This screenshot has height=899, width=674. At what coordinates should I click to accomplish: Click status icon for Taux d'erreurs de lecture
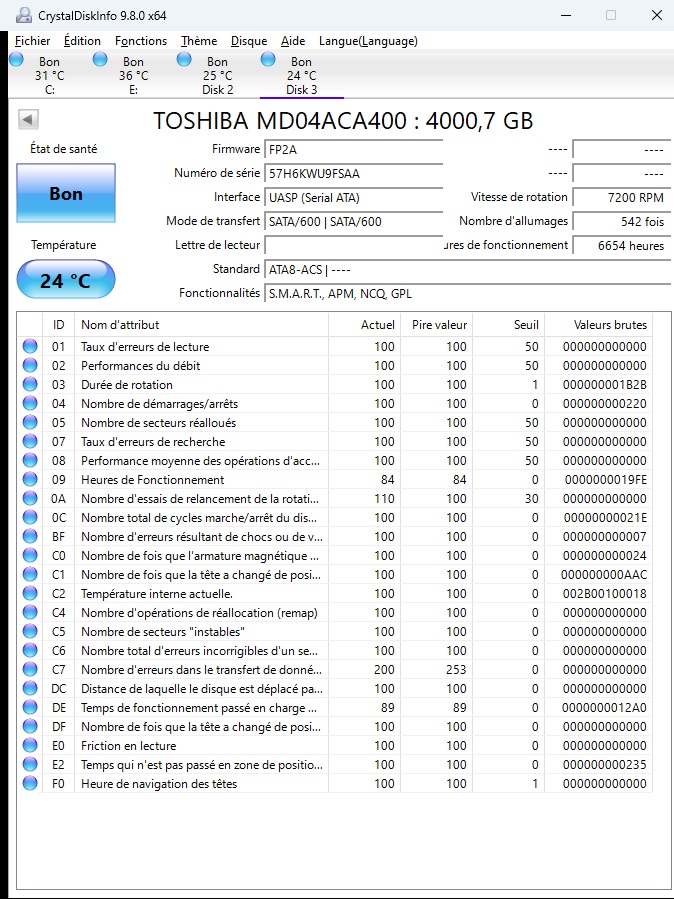coord(30,346)
